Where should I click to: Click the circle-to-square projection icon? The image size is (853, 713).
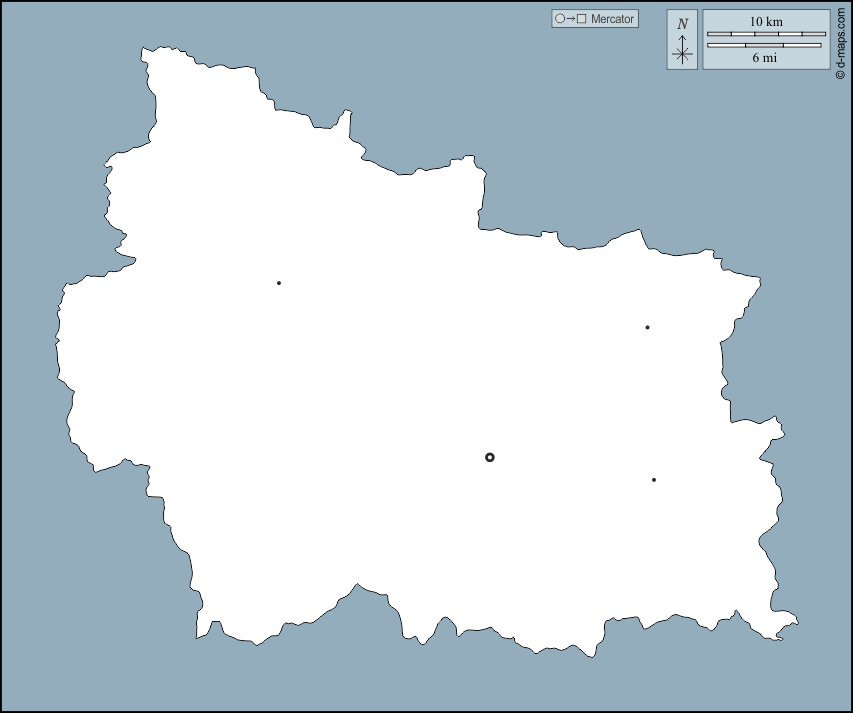click(570, 19)
